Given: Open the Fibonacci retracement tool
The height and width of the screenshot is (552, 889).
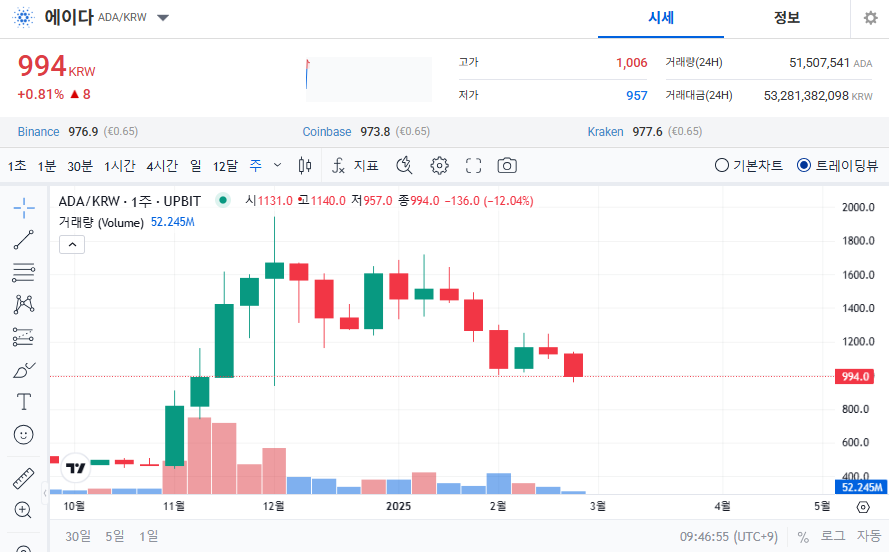Looking at the screenshot, I should (24, 273).
